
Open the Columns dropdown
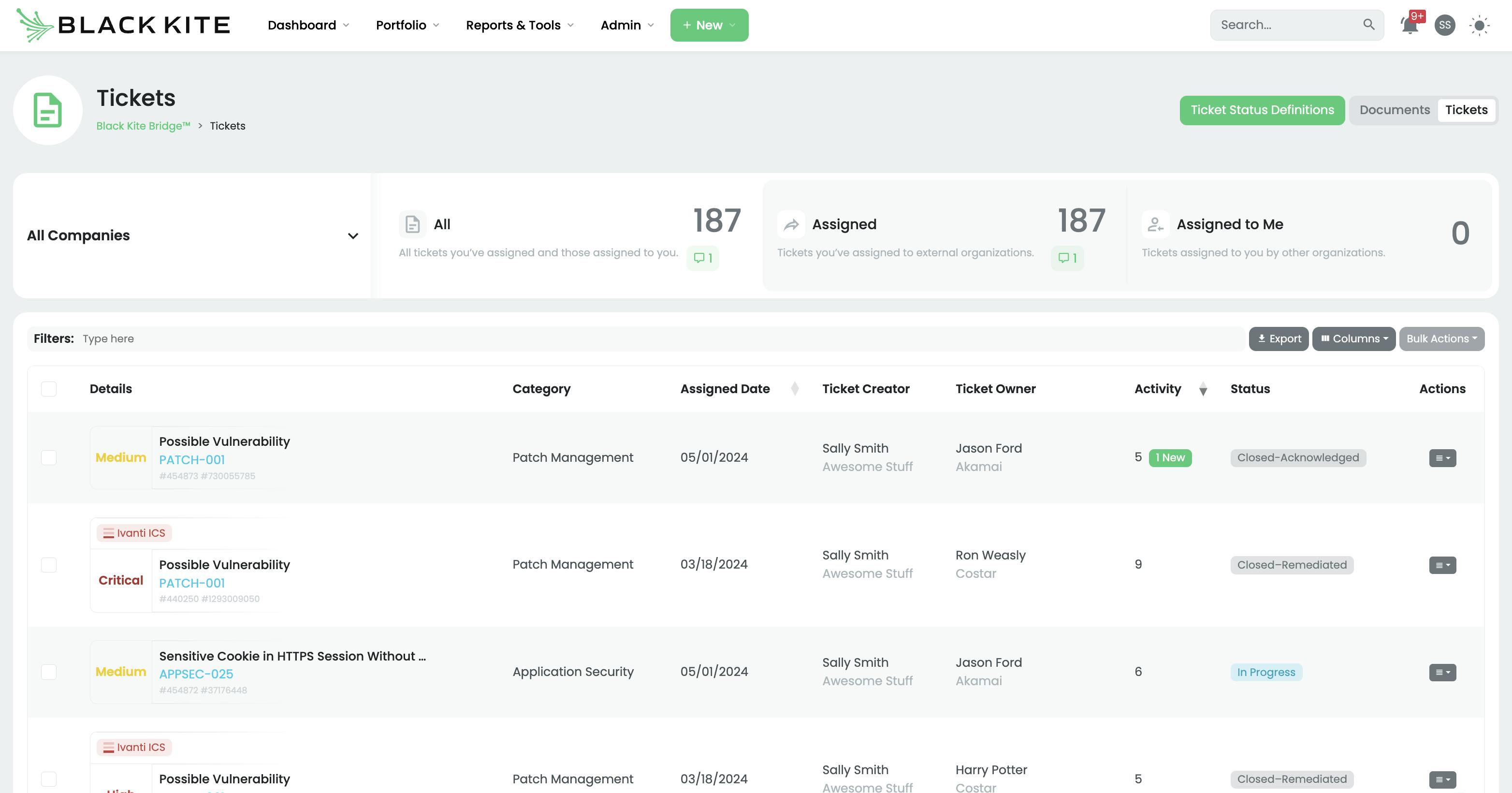[1353, 338]
